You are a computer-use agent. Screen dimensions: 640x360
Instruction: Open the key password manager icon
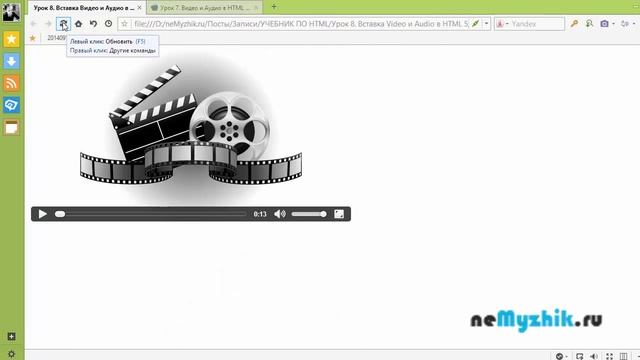pos(574,24)
